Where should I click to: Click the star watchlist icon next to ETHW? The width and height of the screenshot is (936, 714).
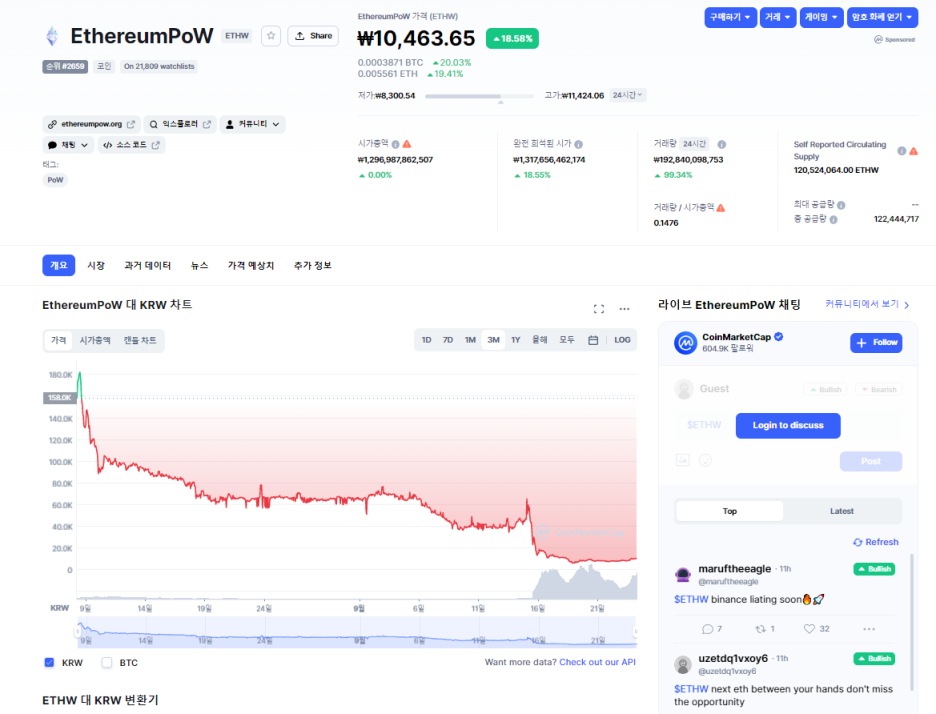point(271,36)
